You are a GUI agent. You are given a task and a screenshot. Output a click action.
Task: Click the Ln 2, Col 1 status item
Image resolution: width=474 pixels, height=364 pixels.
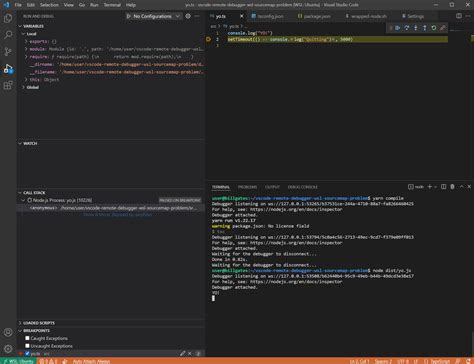359,361
